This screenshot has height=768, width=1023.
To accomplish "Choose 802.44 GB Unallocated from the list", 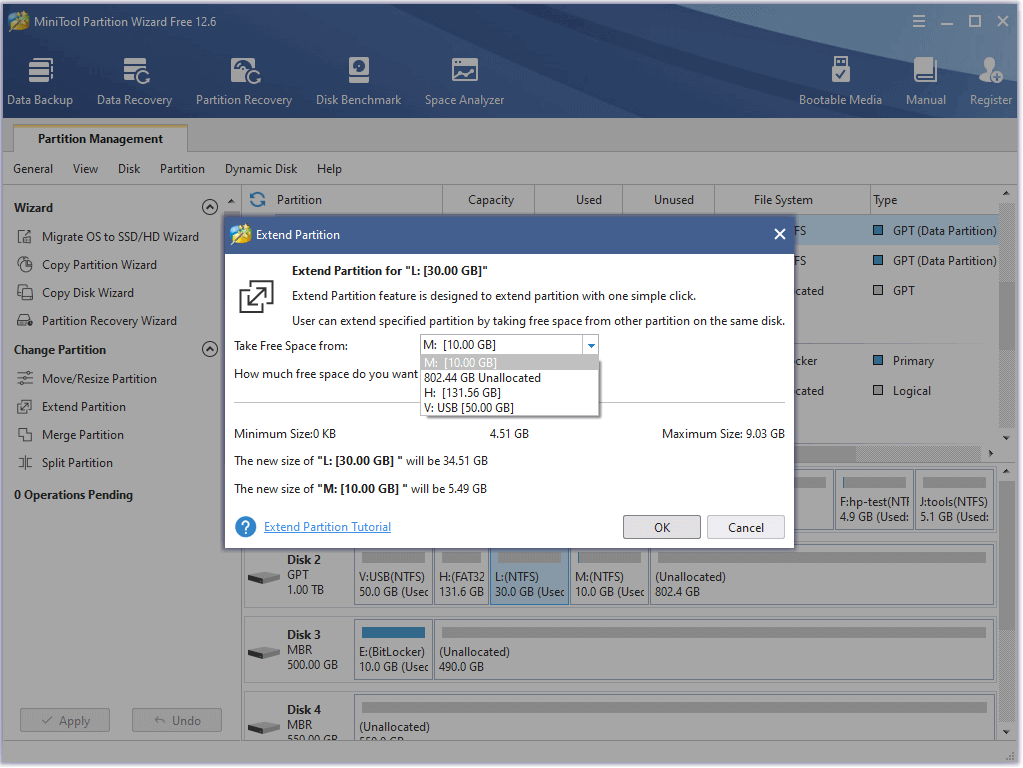I will [482, 378].
